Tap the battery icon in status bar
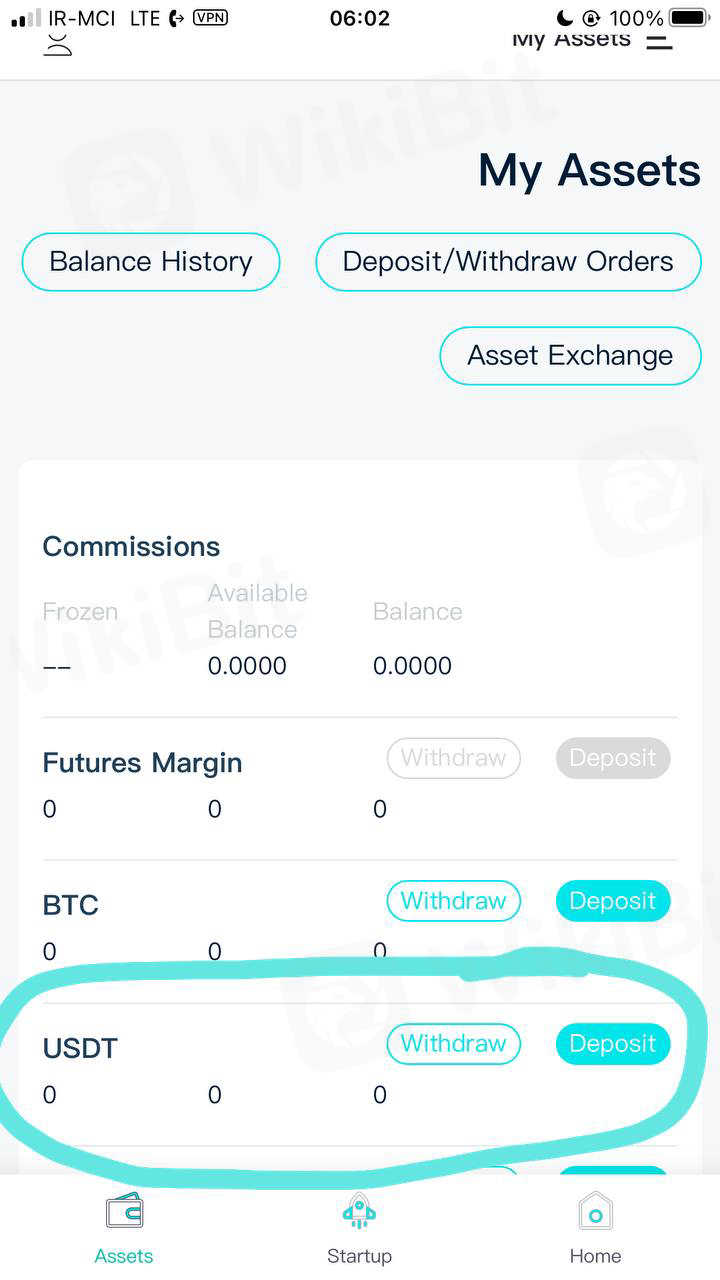This screenshot has width=720, height=1280. pos(690,18)
